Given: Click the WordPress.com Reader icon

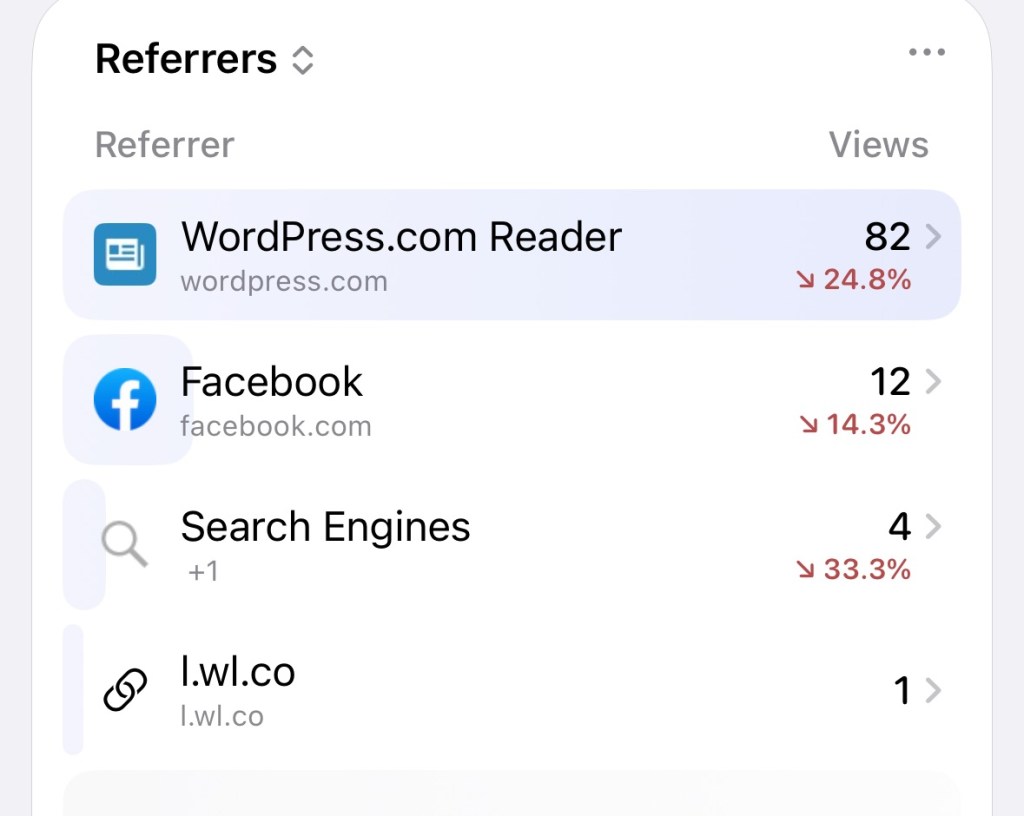Looking at the screenshot, I should (x=125, y=254).
